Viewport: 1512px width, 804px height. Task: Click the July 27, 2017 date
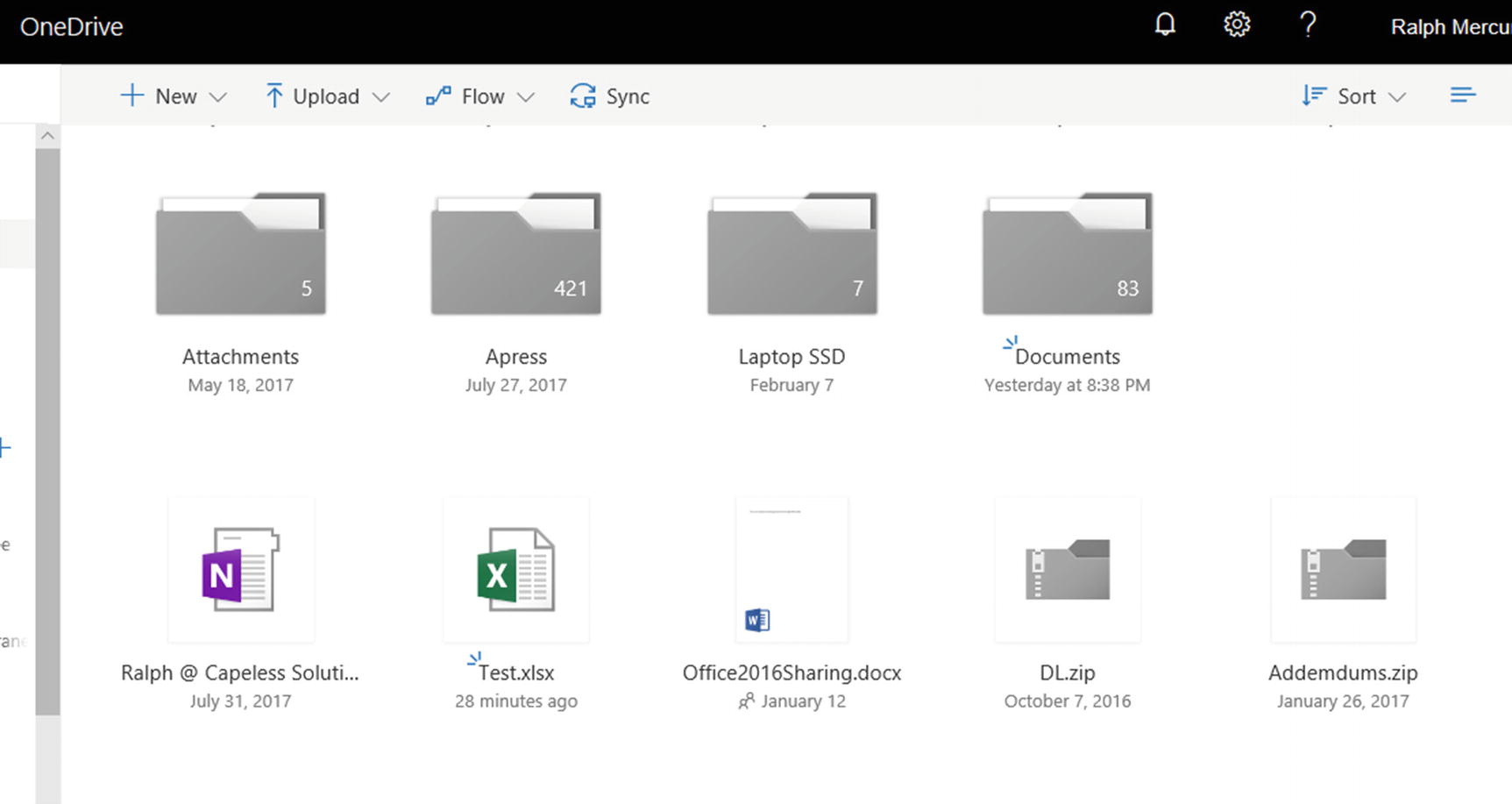point(516,385)
